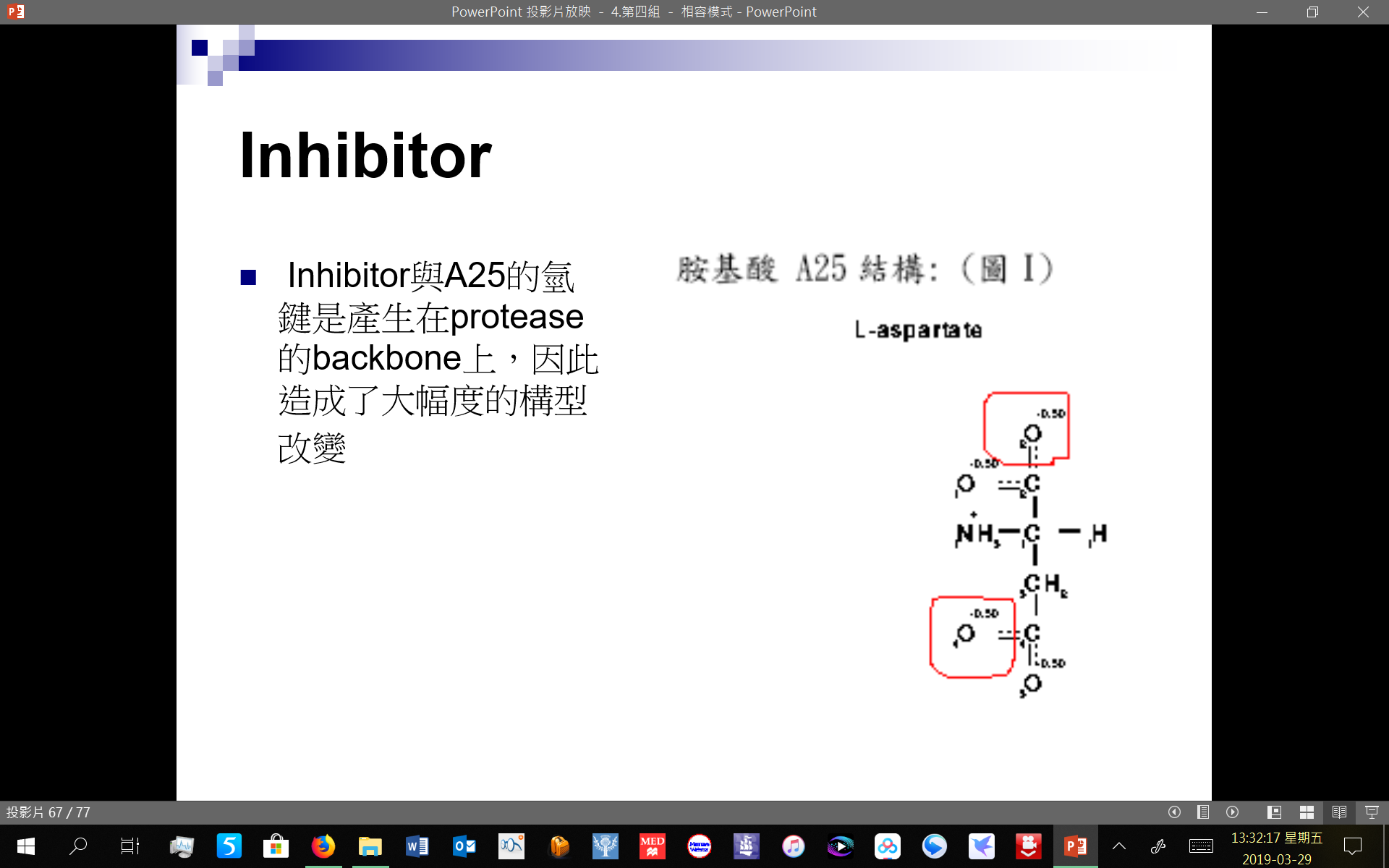
Task: Open Word from the taskbar
Action: (417, 846)
